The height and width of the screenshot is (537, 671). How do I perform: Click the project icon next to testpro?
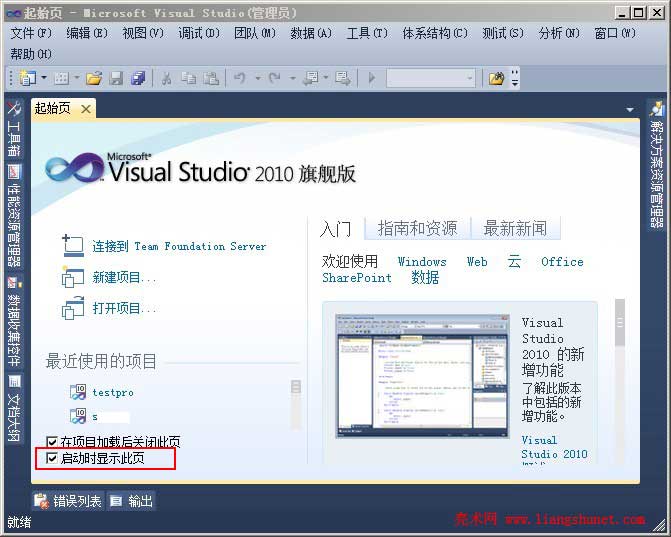[78, 392]
